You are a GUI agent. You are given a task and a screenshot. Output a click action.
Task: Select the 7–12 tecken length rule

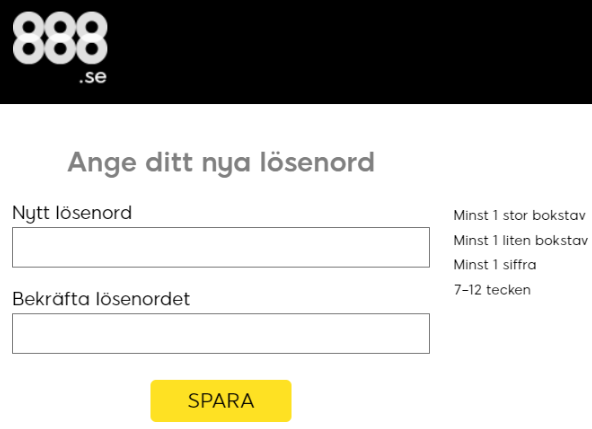[x=492, y=290]
